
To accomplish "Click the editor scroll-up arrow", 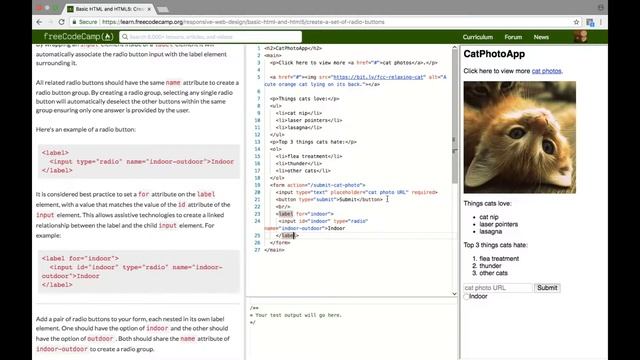I will coord(455,48).
